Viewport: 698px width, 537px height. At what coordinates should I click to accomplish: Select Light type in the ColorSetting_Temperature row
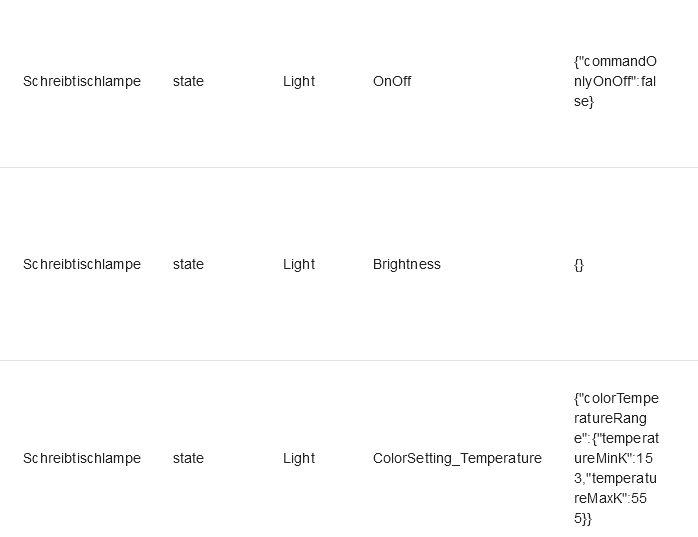pyautogui.click(x=299, y=458)
